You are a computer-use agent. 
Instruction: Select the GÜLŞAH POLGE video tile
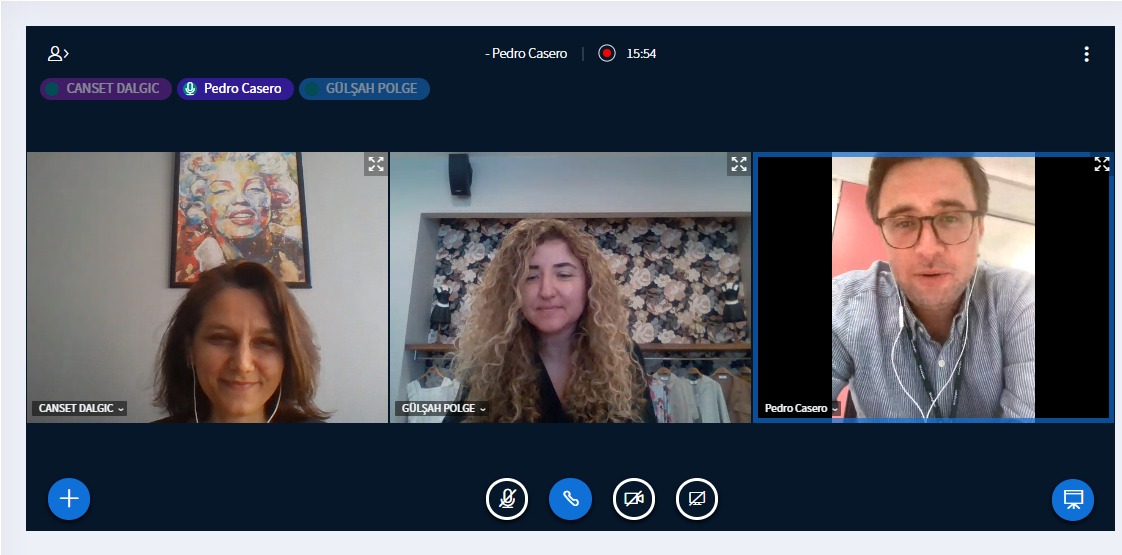point(570,288)
